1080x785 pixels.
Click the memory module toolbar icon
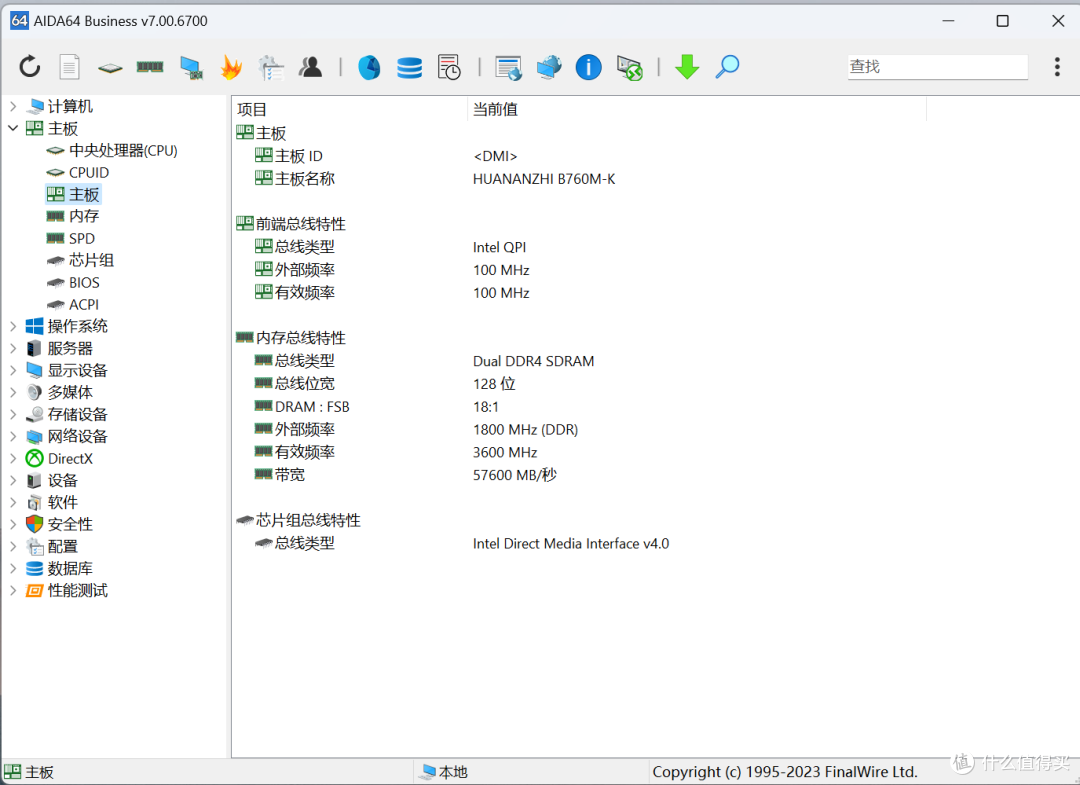[149, 67]
